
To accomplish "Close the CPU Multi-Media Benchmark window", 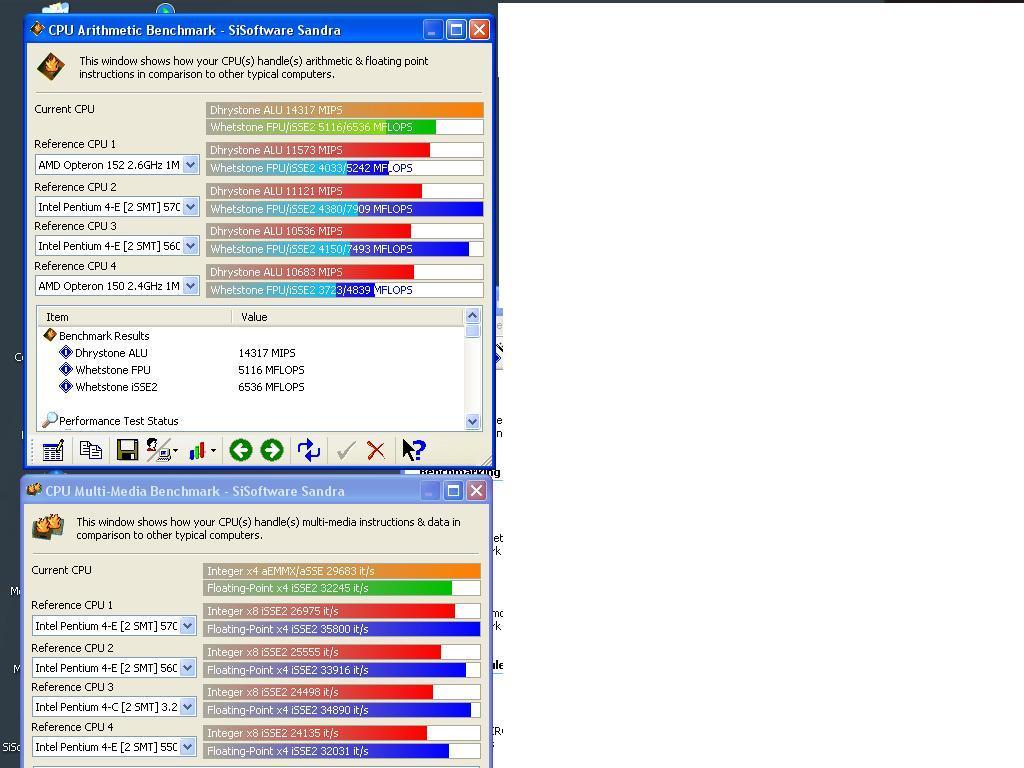I will (x=477, y=490).
